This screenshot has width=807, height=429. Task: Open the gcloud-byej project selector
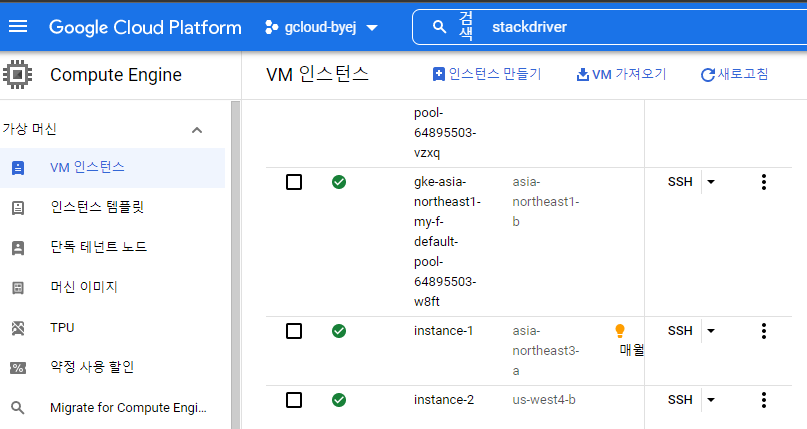click(321, 27)
